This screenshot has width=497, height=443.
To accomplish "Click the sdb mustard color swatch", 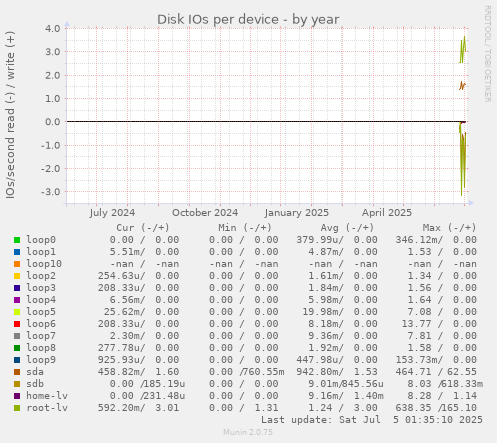I will pos(17,384).
